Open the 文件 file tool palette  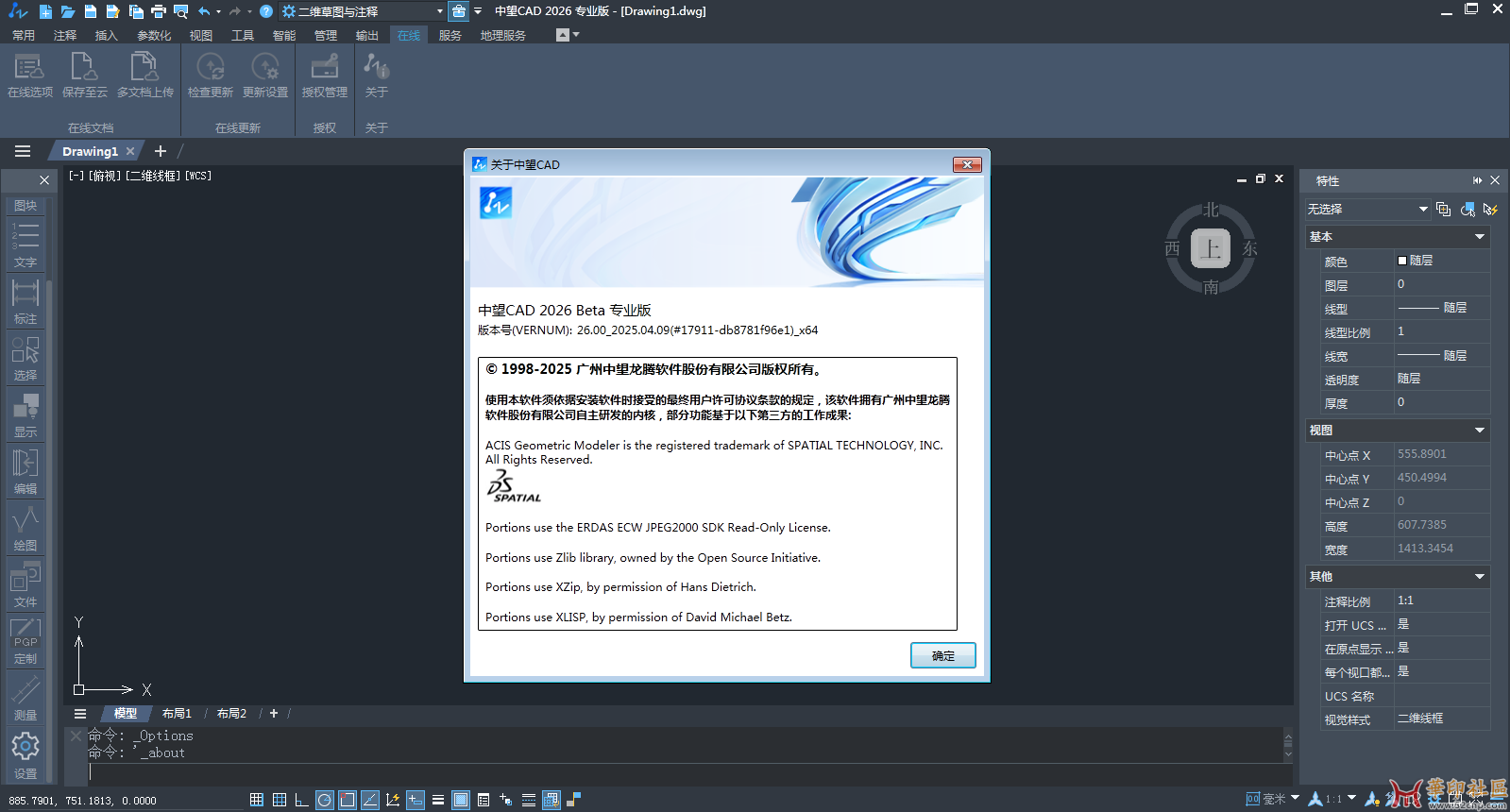[x=25, y=584]
